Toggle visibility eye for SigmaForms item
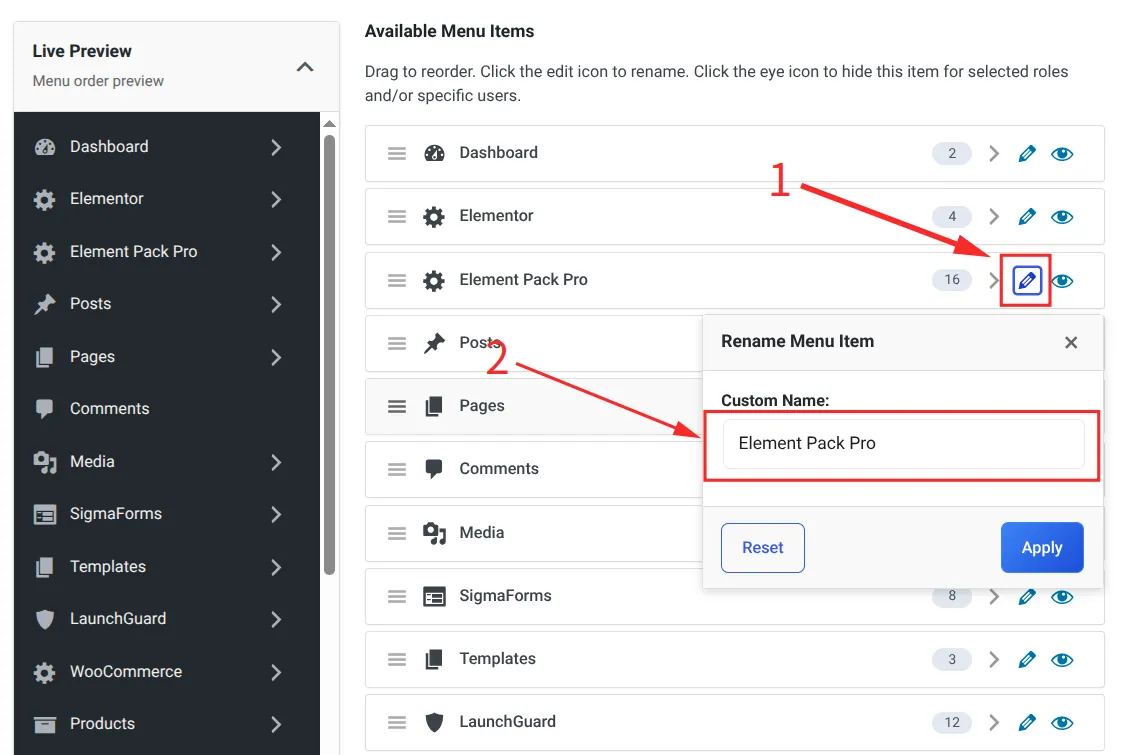Image resolution: width=1135 pixels, height=755 pixels. tap(1062, 596)
